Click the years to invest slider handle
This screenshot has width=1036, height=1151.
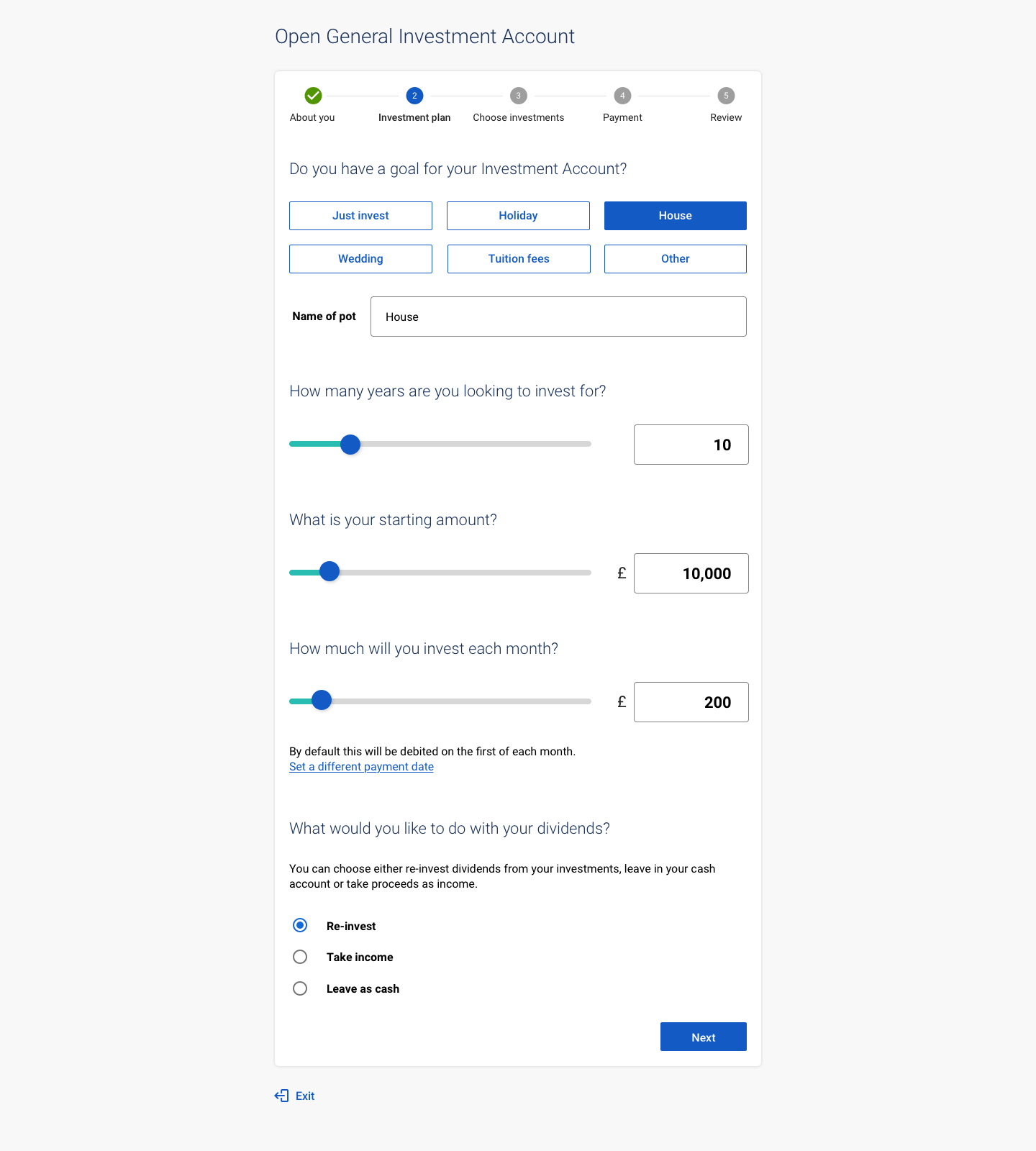350,445
